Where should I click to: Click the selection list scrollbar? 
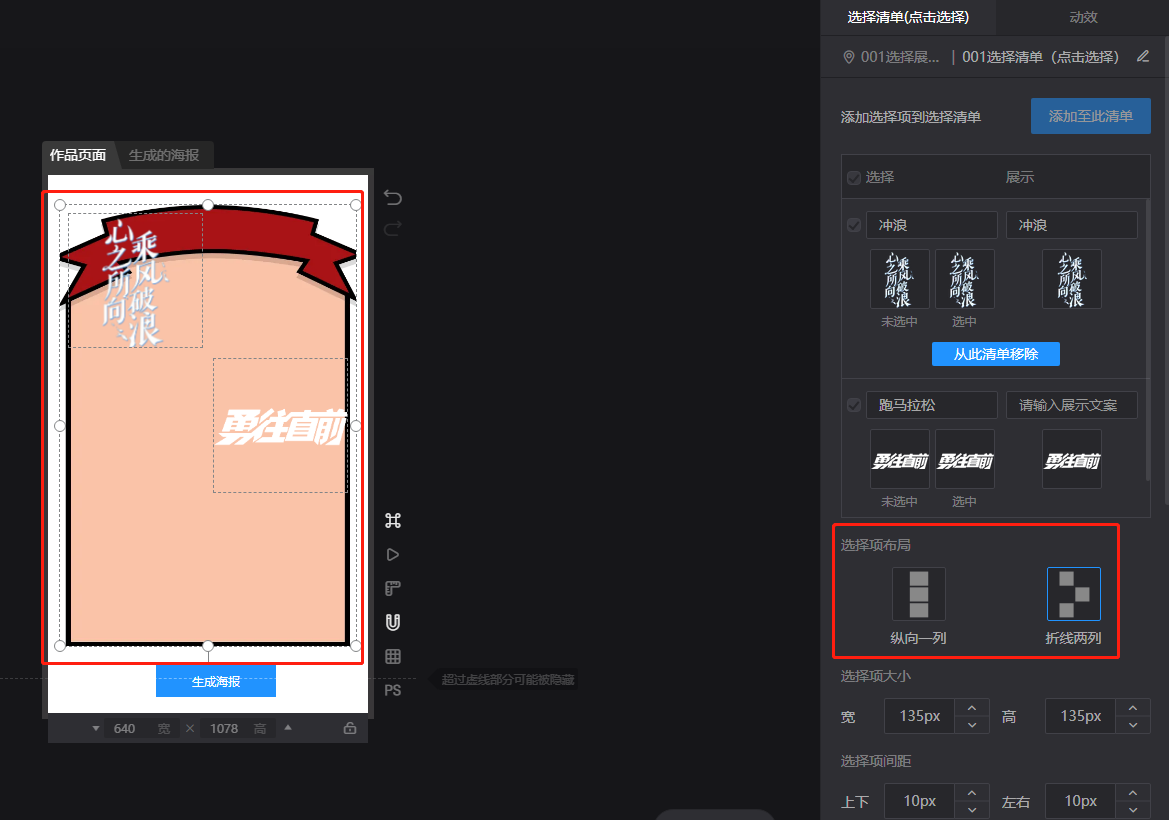[1148, 339]
